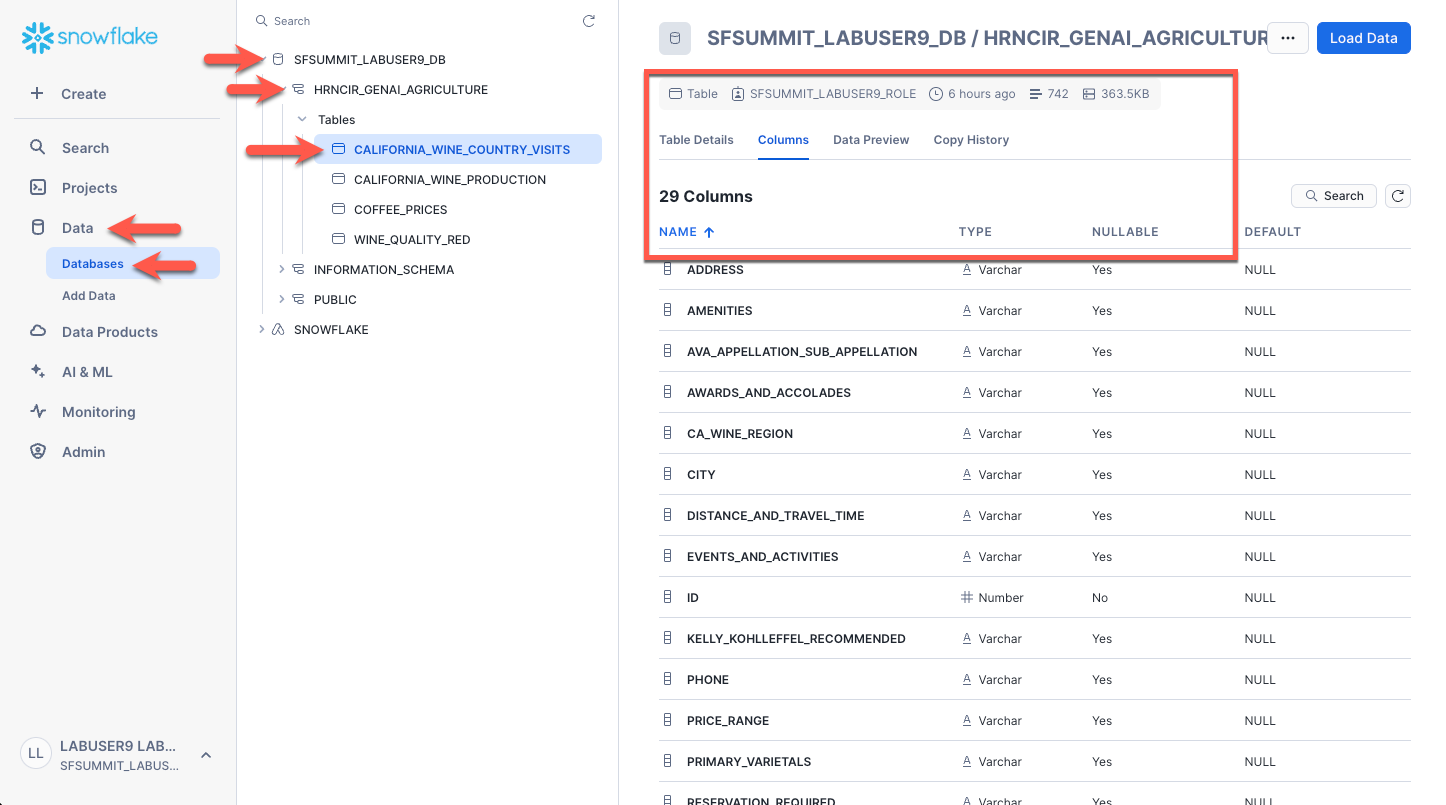The image size is (1446, 805).
Task: Open the Add Data page
Action: [88, 295]
